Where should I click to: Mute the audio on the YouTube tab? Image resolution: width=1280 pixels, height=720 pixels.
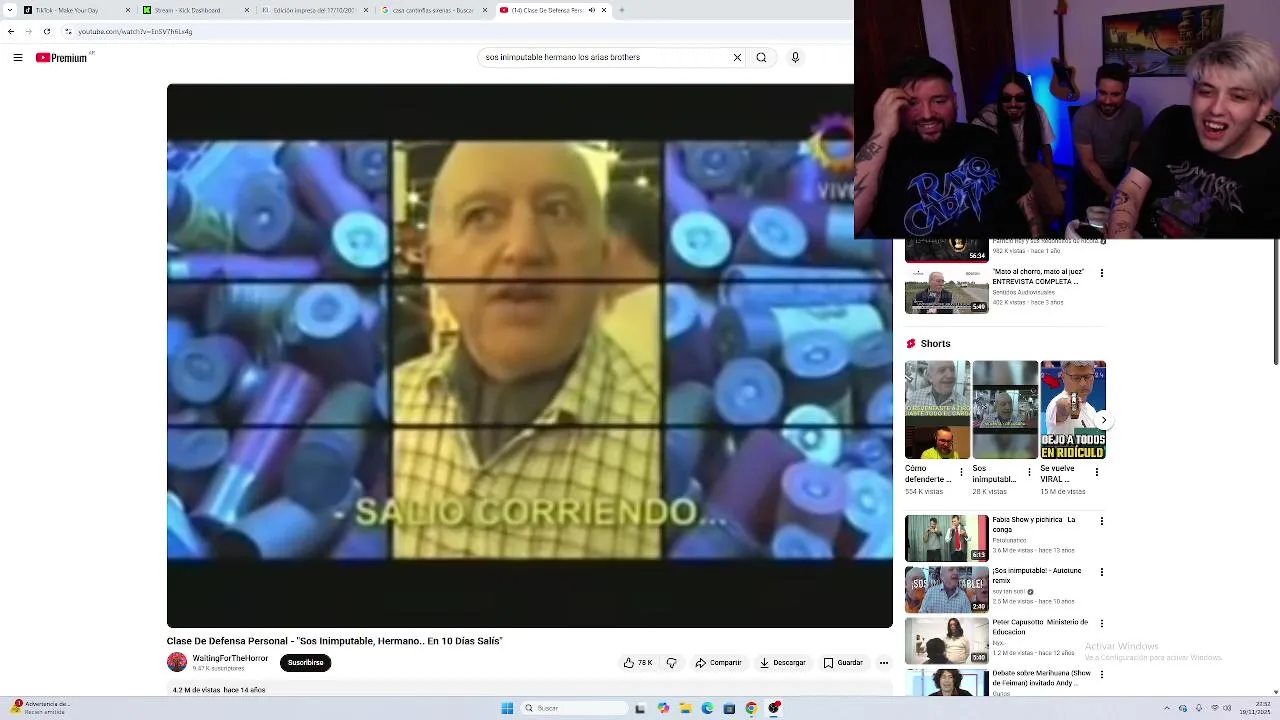591,10
